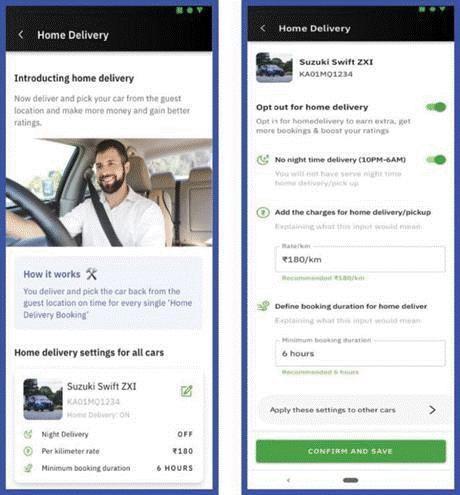Viewport: 460px width, 495px height.
Task: Click the CONFIRM AND SAVE button
Action: (x=351, y=451)
